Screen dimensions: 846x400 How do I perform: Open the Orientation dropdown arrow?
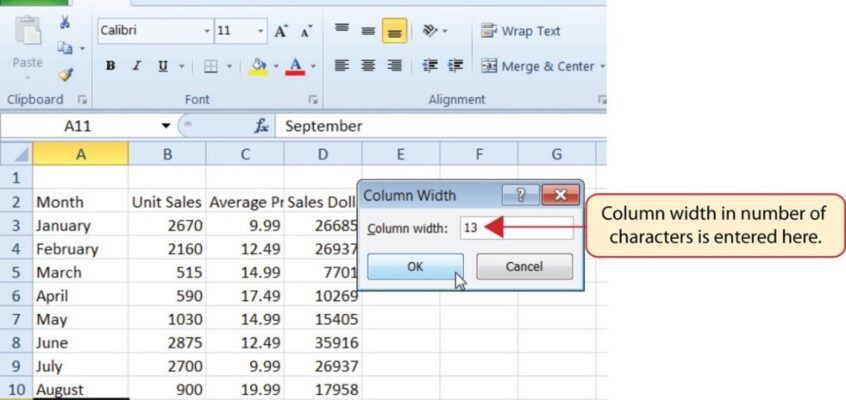pyautogui.click(x=446, y=31)
